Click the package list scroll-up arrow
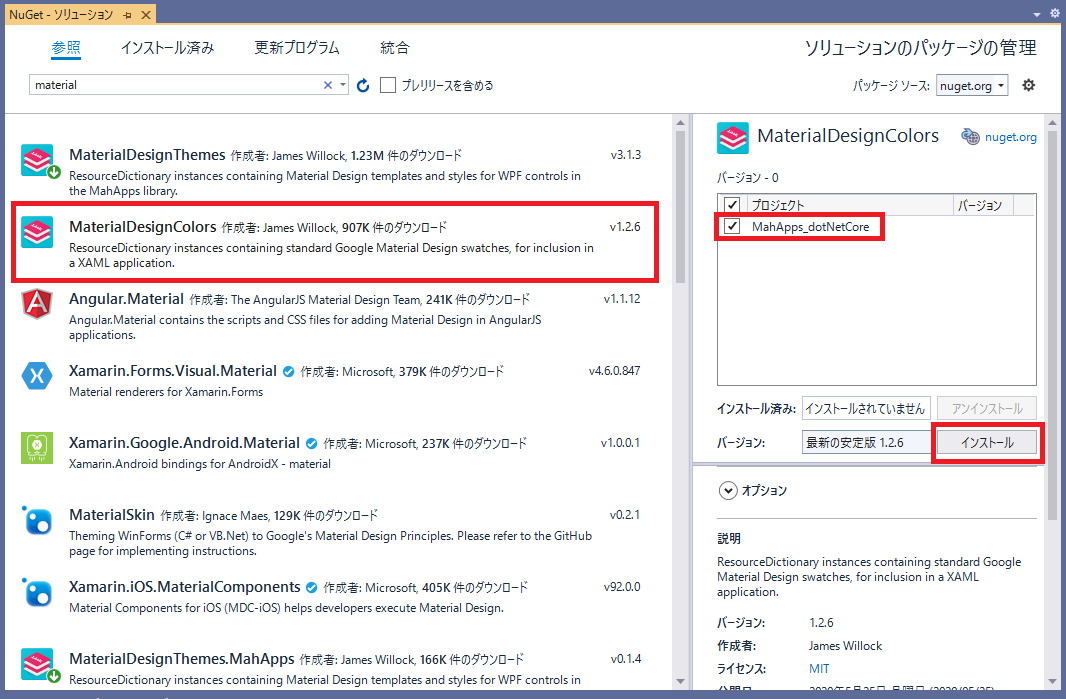The height and width of the screenshot is (699, 1066). [680, 123]
